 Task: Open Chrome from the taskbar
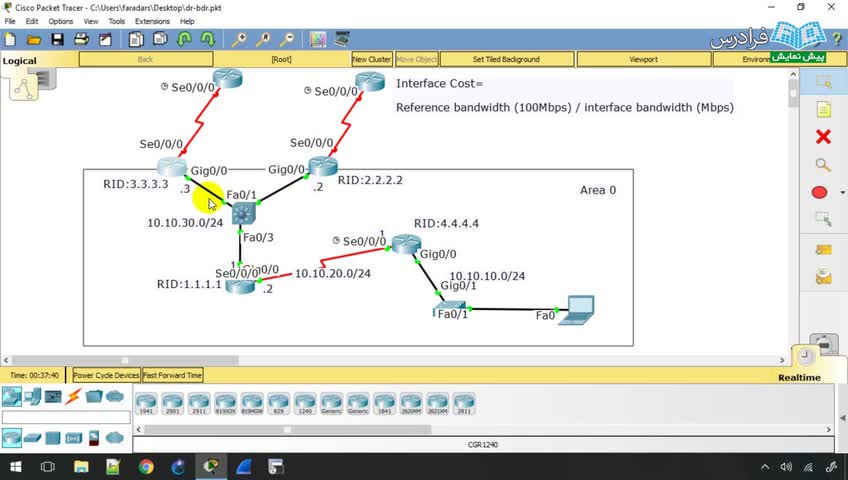[145, 466]
